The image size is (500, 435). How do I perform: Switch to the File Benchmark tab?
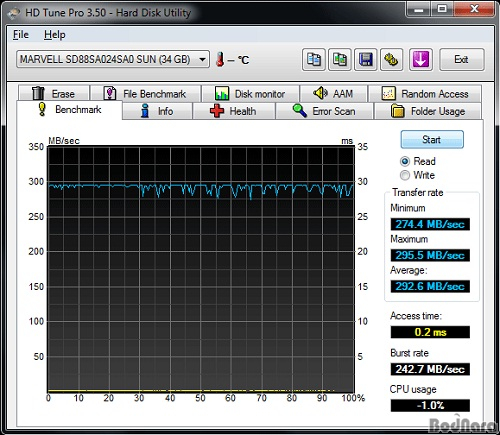pyautogui.click(x=146, y=93)
